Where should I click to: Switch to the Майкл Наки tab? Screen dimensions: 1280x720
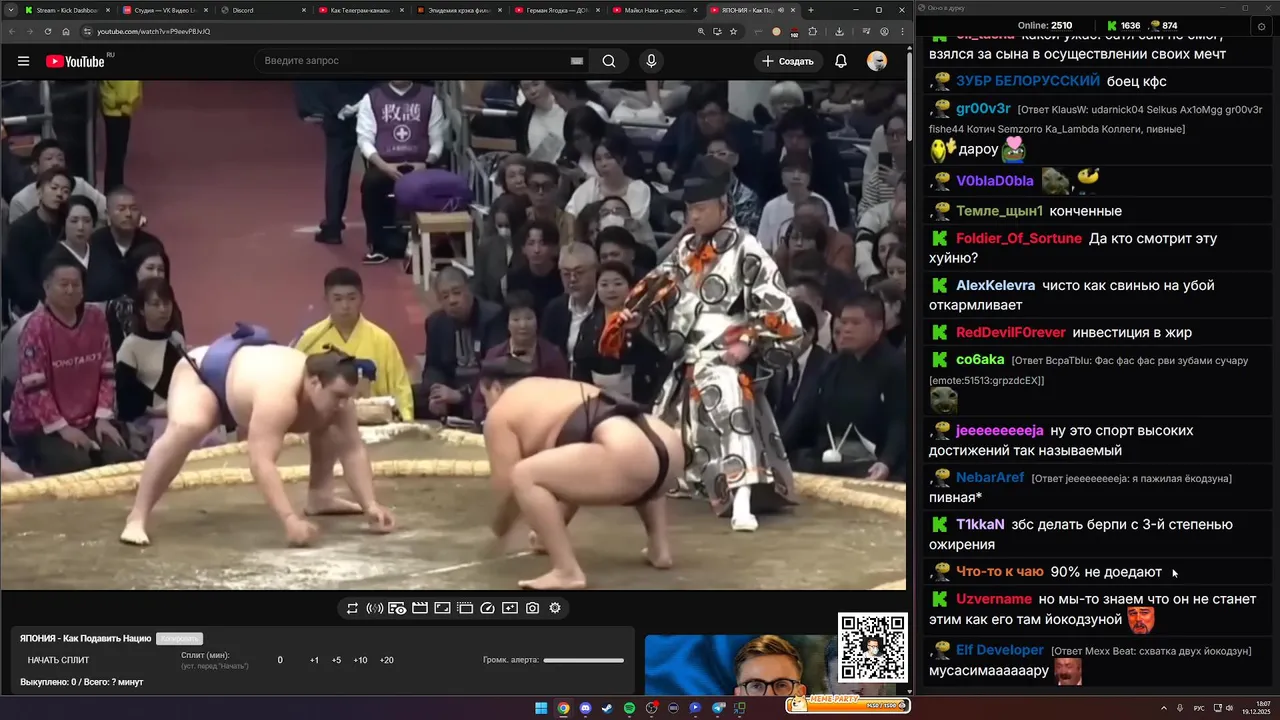[654, 10]
